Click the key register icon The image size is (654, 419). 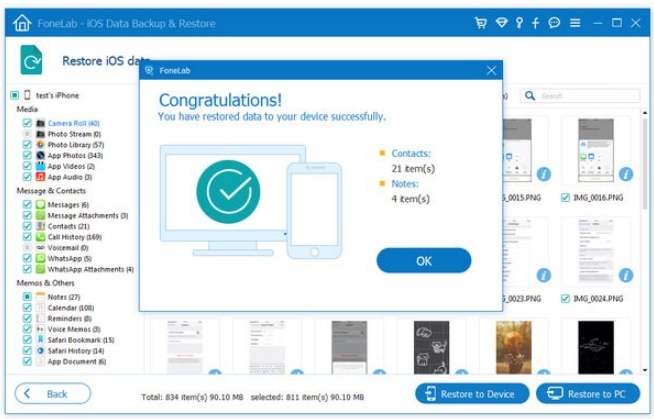(x=519, y=23)
